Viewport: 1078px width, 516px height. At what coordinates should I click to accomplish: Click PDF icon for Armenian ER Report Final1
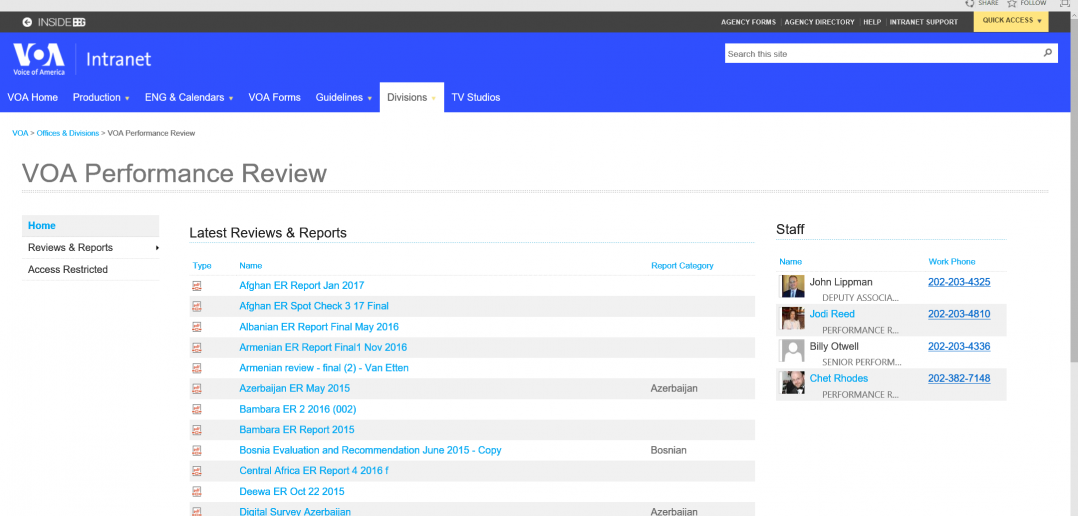[197, 348]
